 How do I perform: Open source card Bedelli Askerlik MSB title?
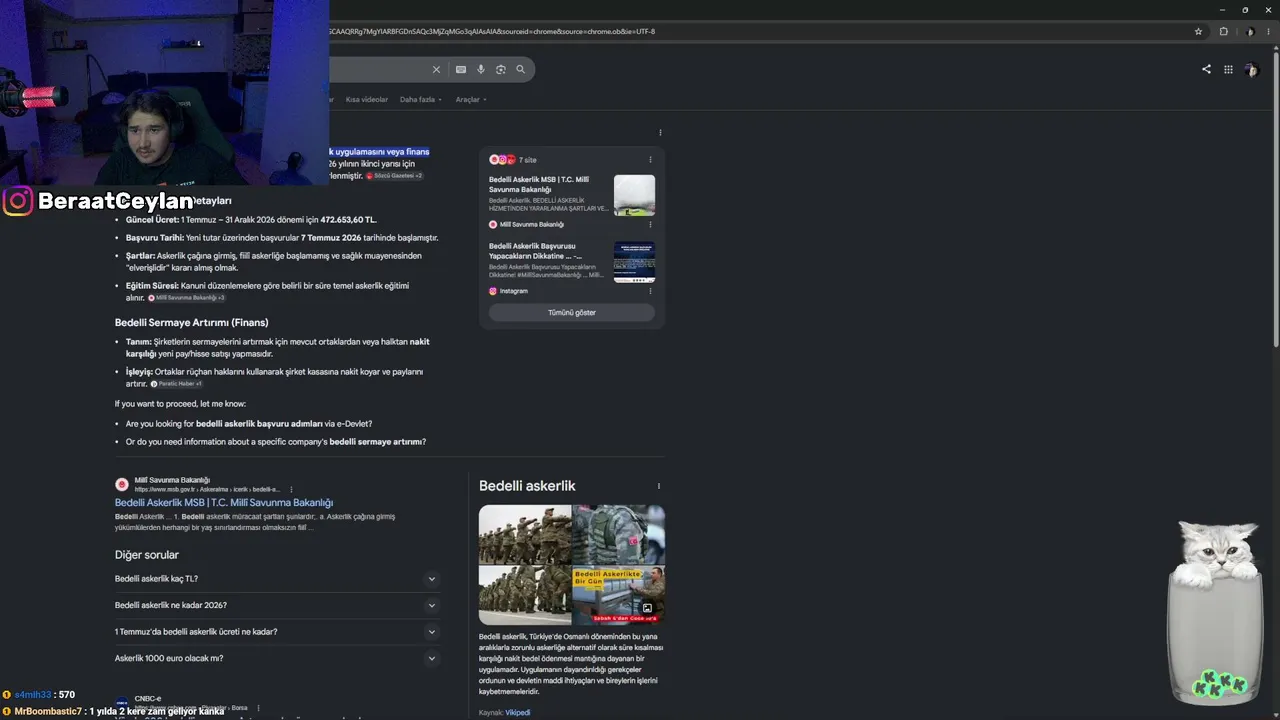(539, 184)
